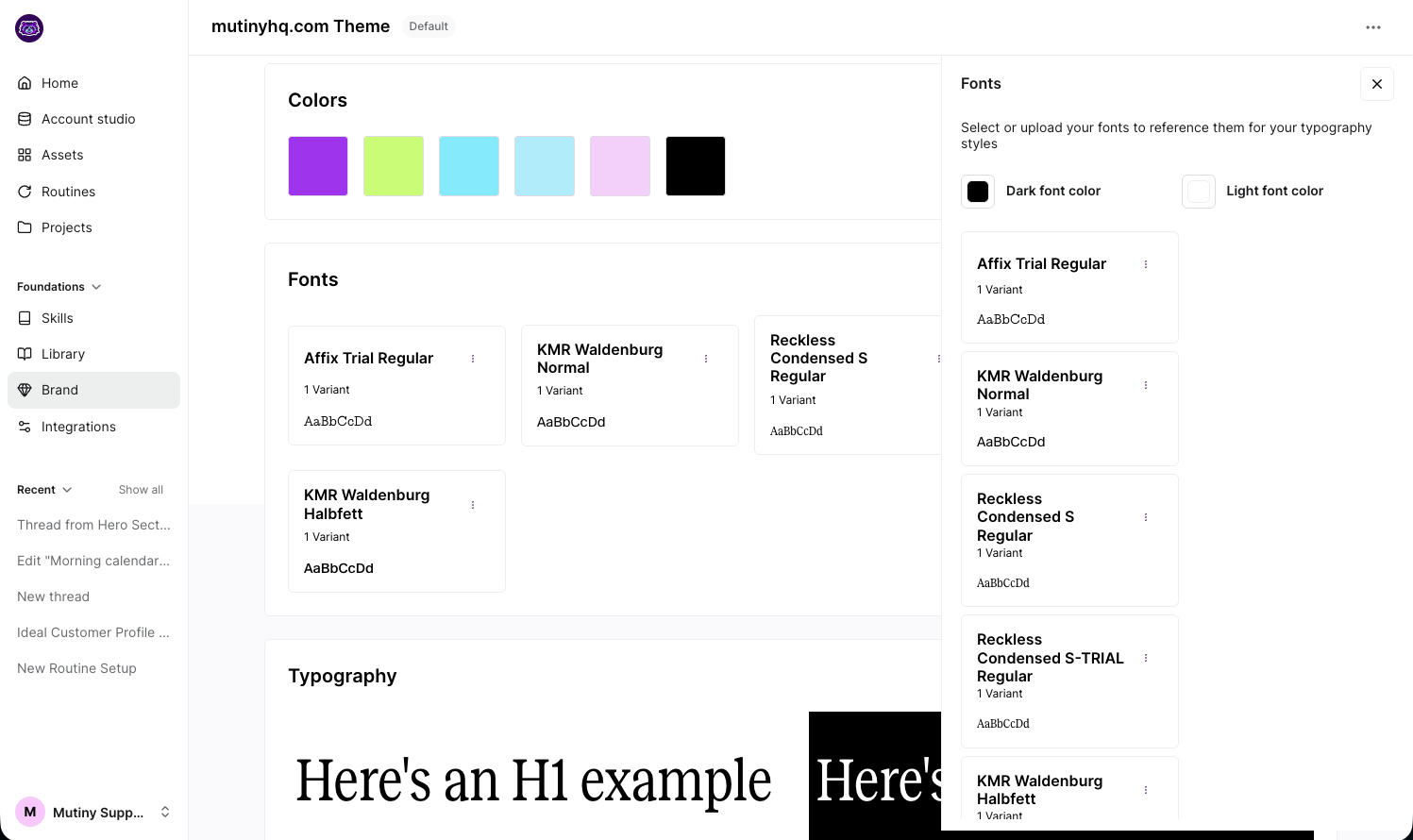Open options for Affix Trial Regular card in main Fonts section
This screenshot has width=1413, height=840.
(x=473, y=359)
